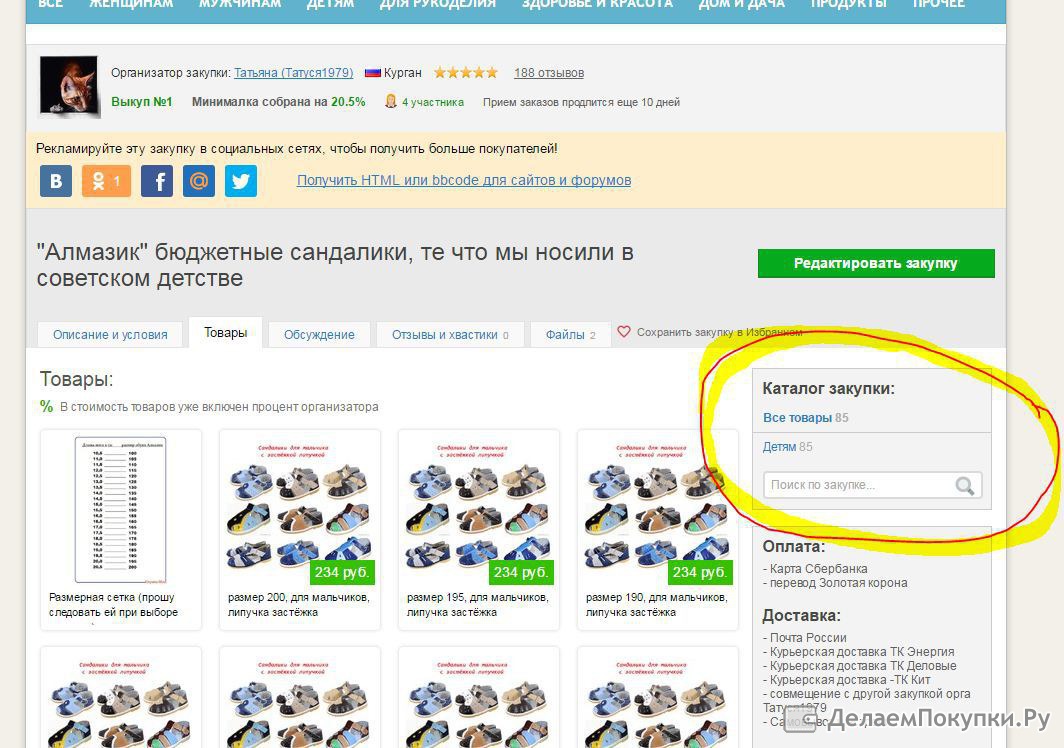Get HTML or bbcode link
1064x748 pixels.
point(464,181)
